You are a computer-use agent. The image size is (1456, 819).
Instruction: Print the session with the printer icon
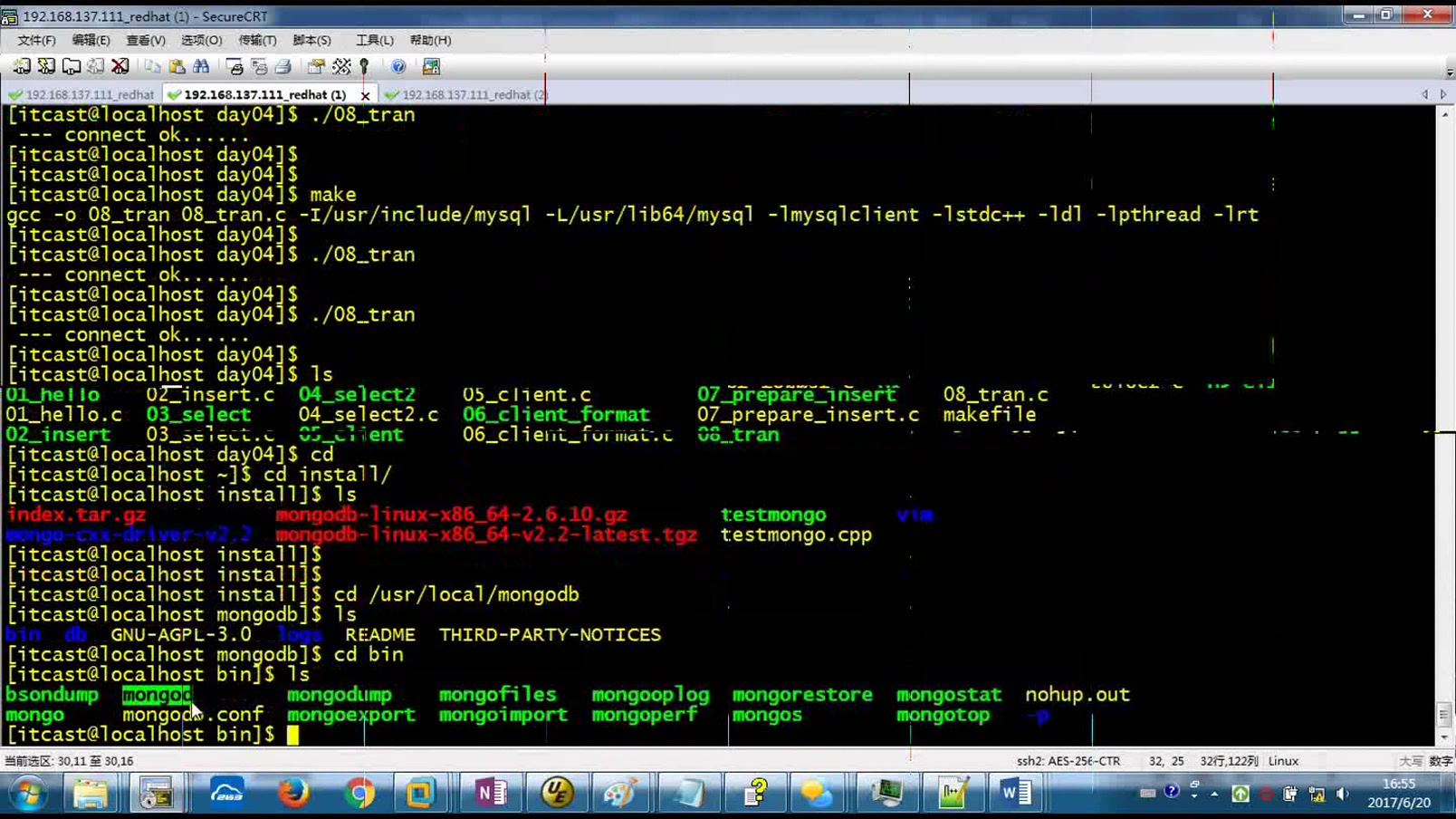coord(285,65)
